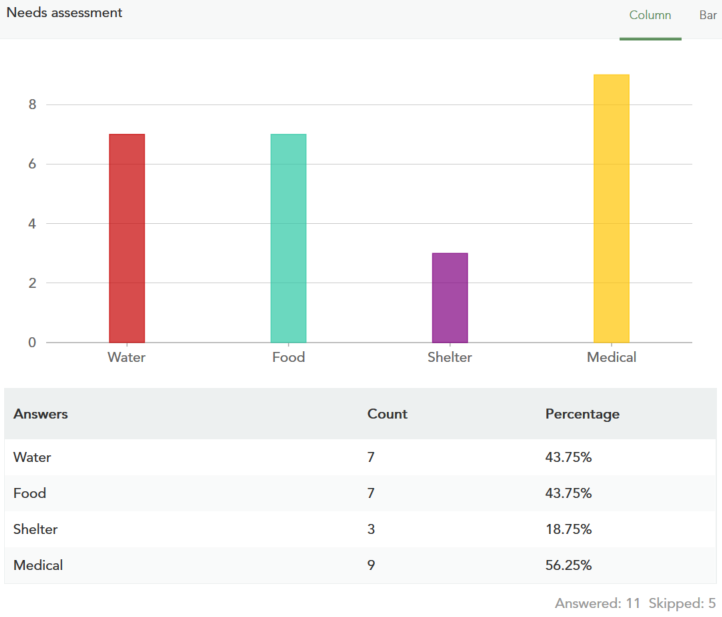
Task: Select the yellow Medical bar
Action: click(x=611, y=208)
